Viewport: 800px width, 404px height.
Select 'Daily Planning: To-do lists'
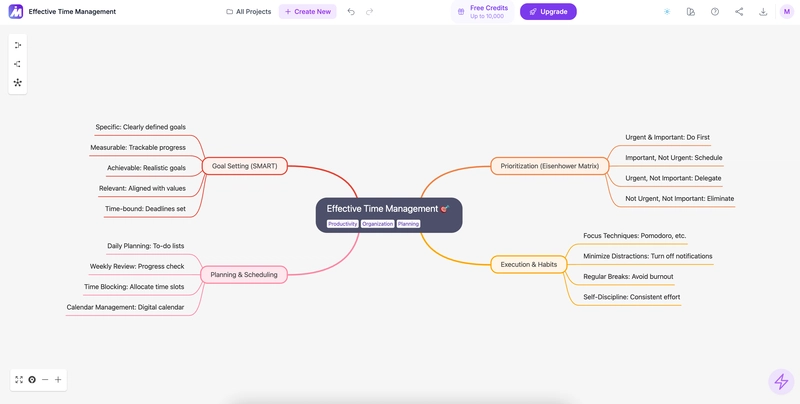[x=146, y=246]
